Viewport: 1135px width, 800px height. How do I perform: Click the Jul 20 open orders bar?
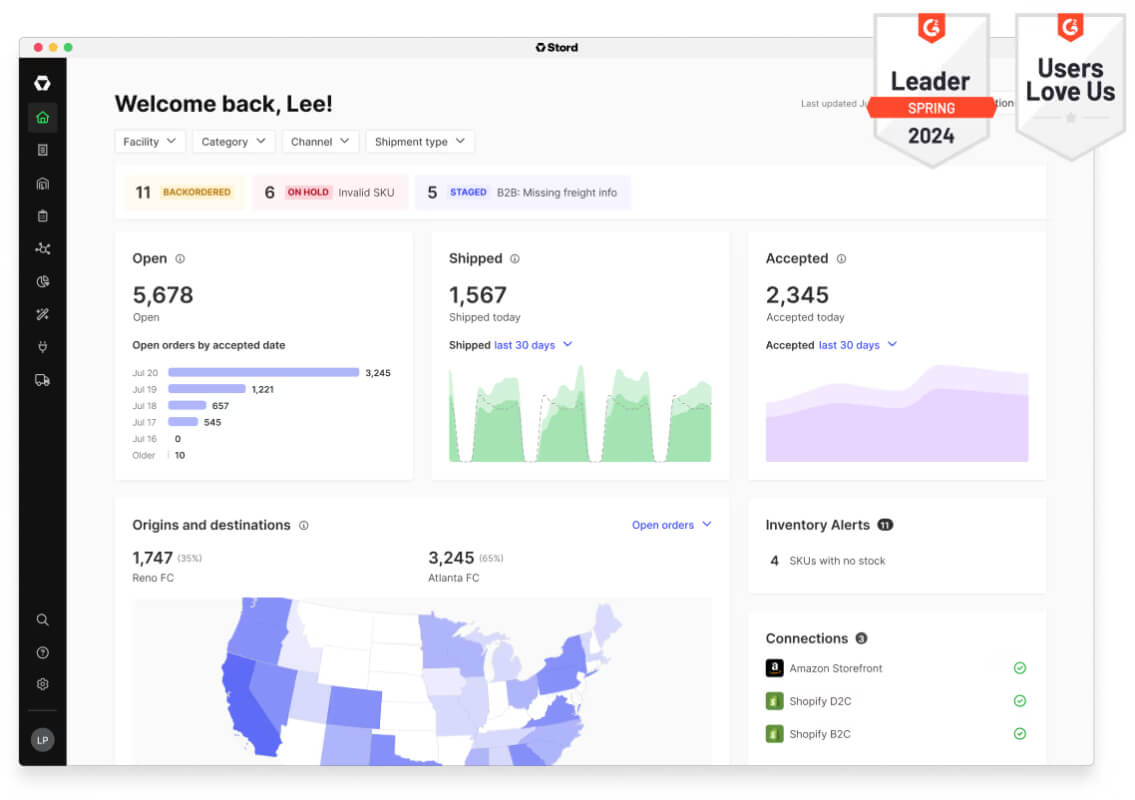click(x=263, y=372)
